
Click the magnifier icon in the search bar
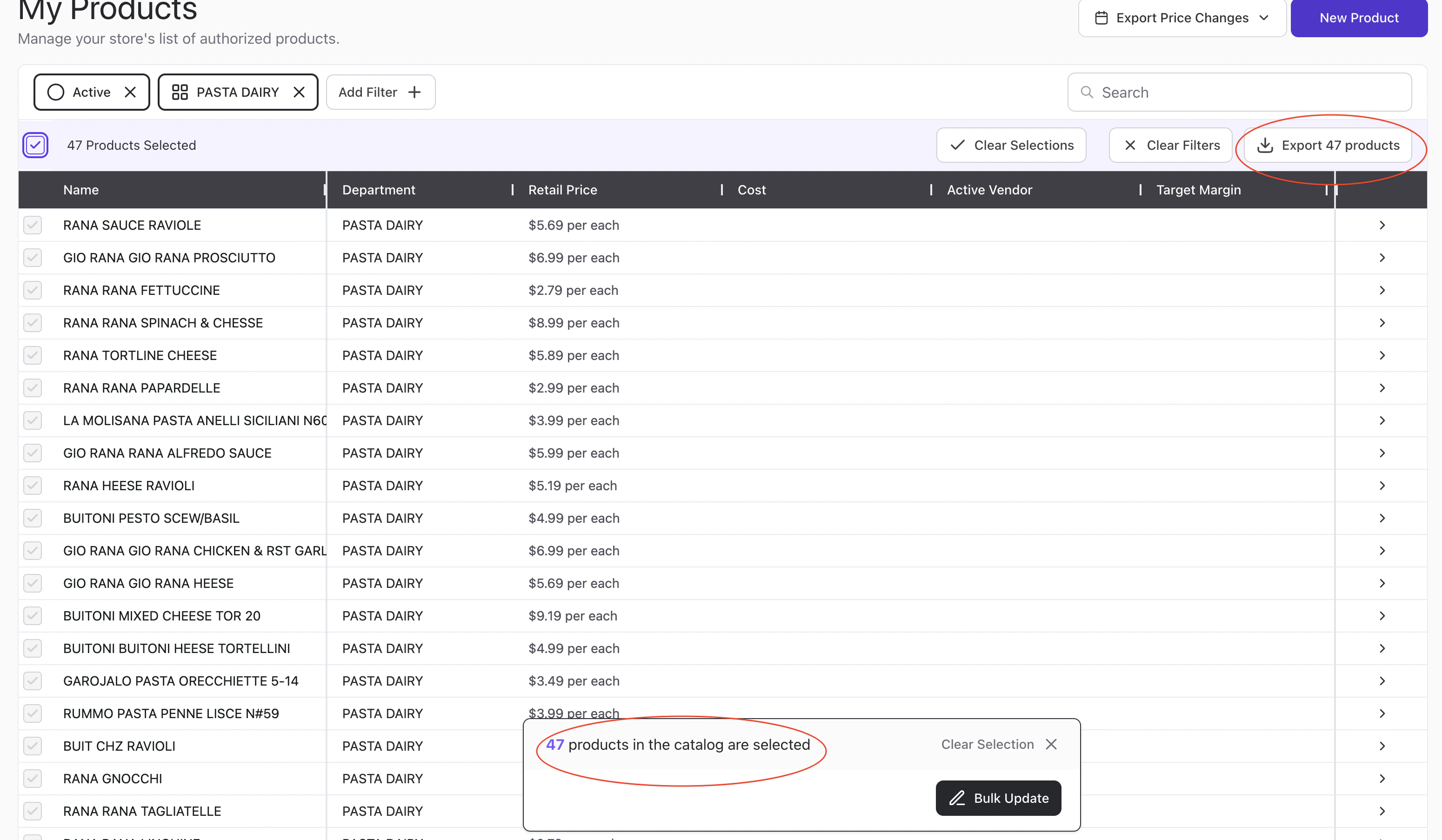(x=1087, y=92)
